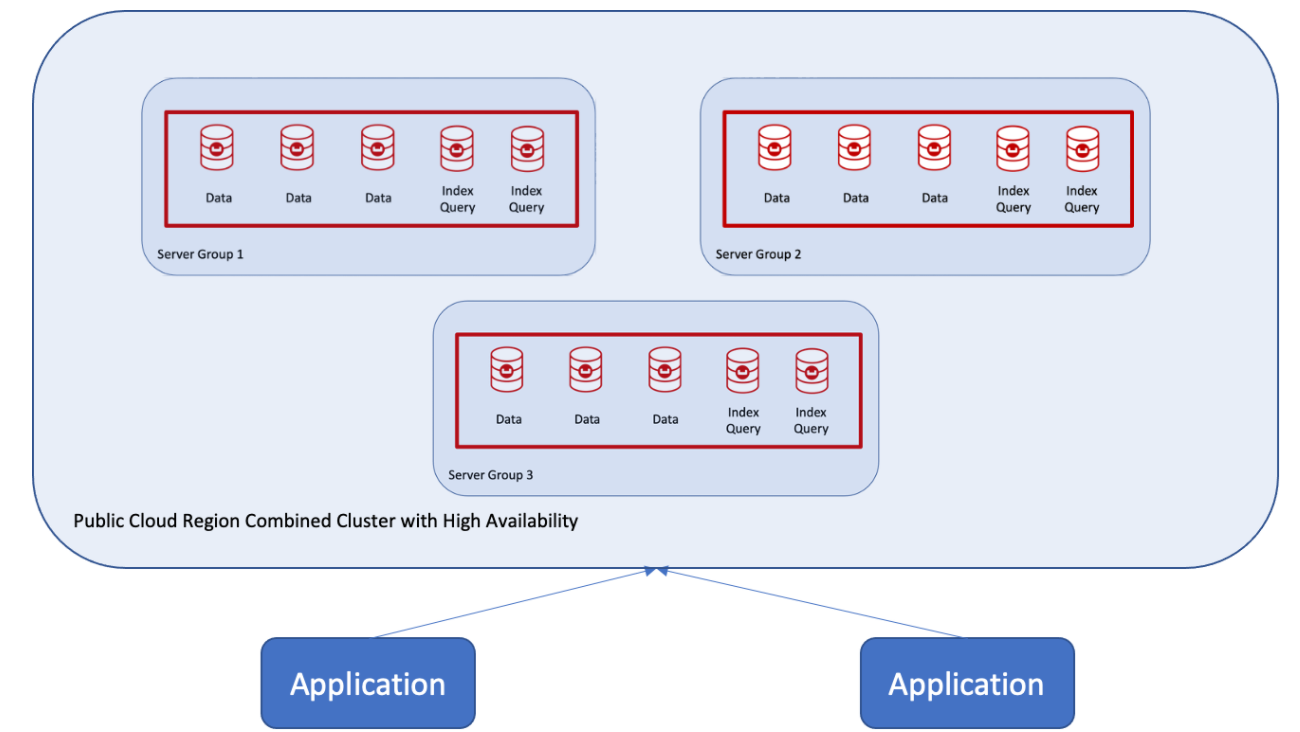Click the left blue Application box
Screen dimensions: 1300x732
pos(368,683)
